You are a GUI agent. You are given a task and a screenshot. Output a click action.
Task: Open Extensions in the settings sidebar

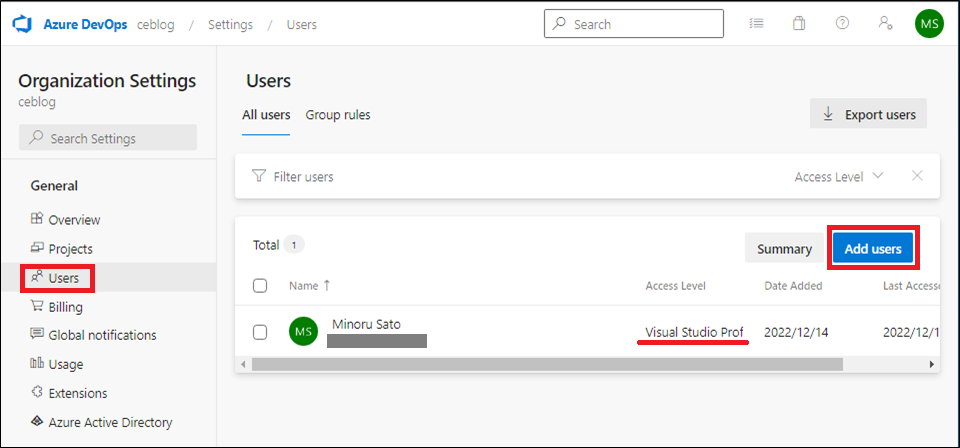coord(77,393)
